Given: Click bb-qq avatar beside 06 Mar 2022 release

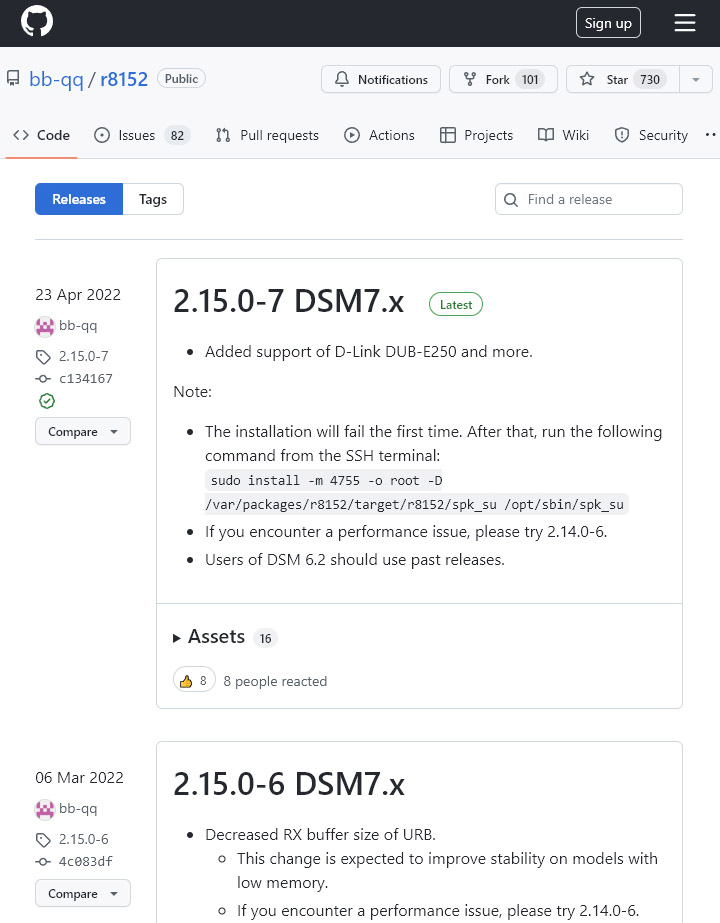Looking at the screenshot, I should pos(45,809).
